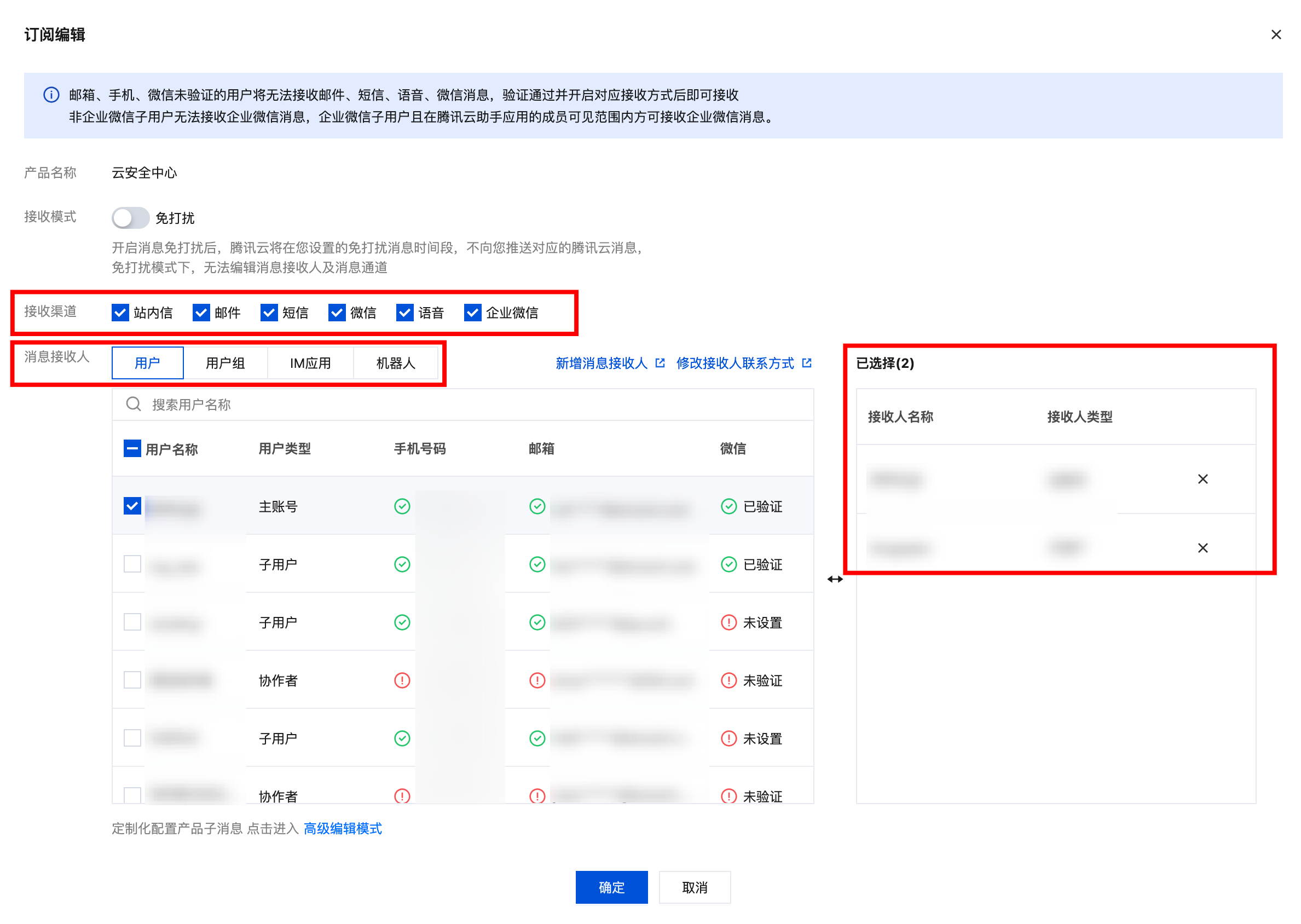Click the search magnifier icon
Viewport: 1301px width, 924px height.
(134, 405)
